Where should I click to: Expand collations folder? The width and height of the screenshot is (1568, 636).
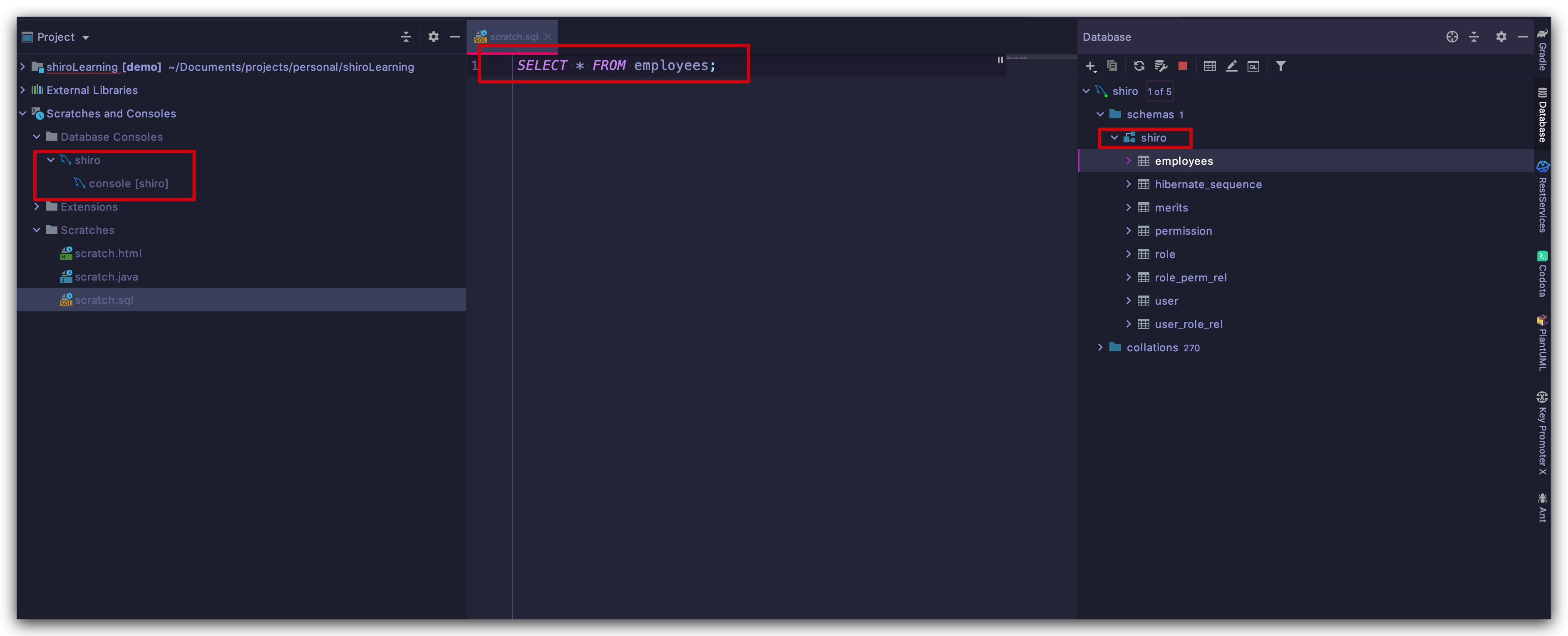(1100, 347)
